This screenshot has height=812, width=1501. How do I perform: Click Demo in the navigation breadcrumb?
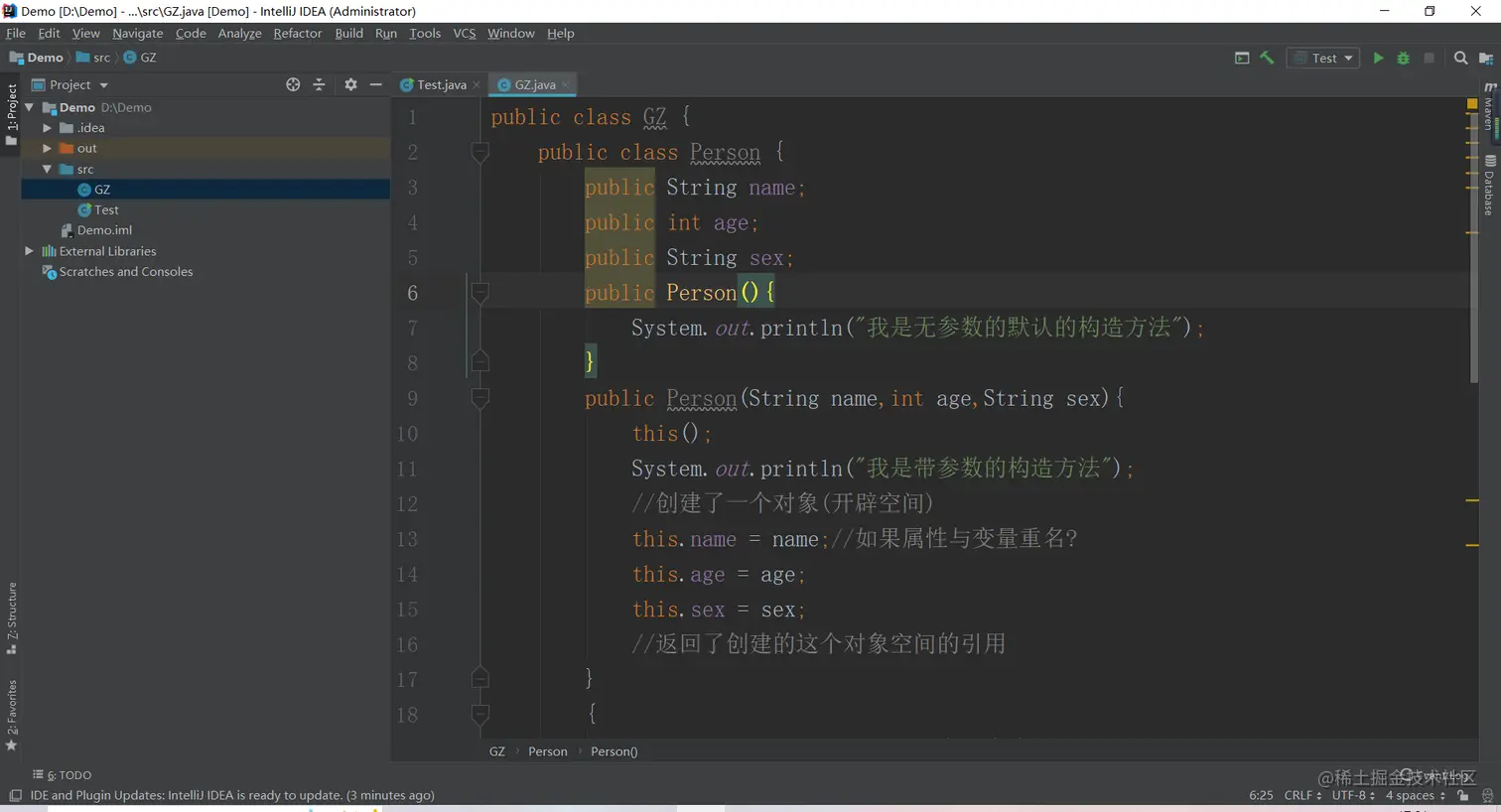pyautogui.click(x=36, y=58)
